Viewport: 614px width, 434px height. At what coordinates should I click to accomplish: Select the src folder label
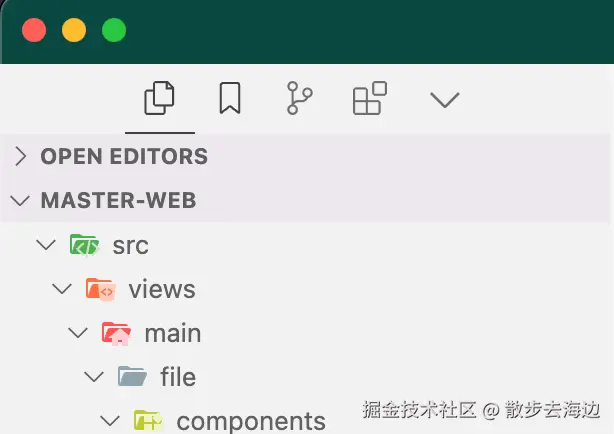(x=130, y=246)
